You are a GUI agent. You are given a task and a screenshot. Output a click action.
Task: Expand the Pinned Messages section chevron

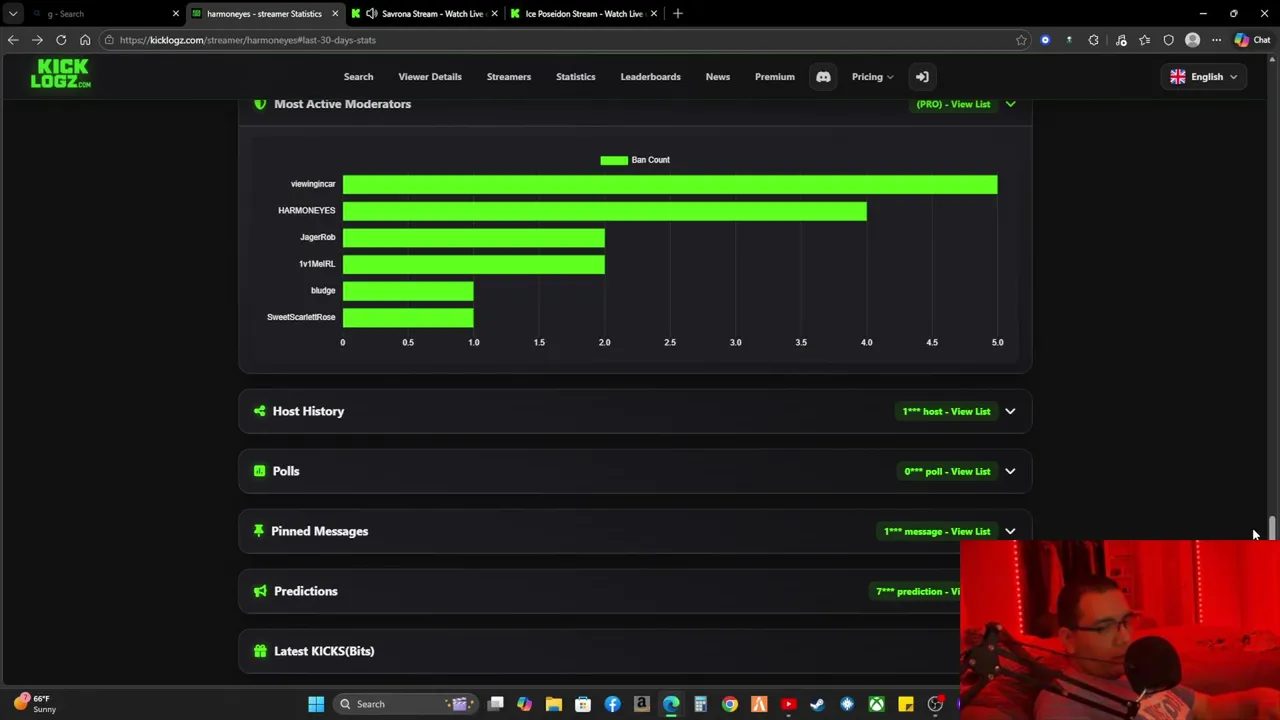coord(1010,531)
